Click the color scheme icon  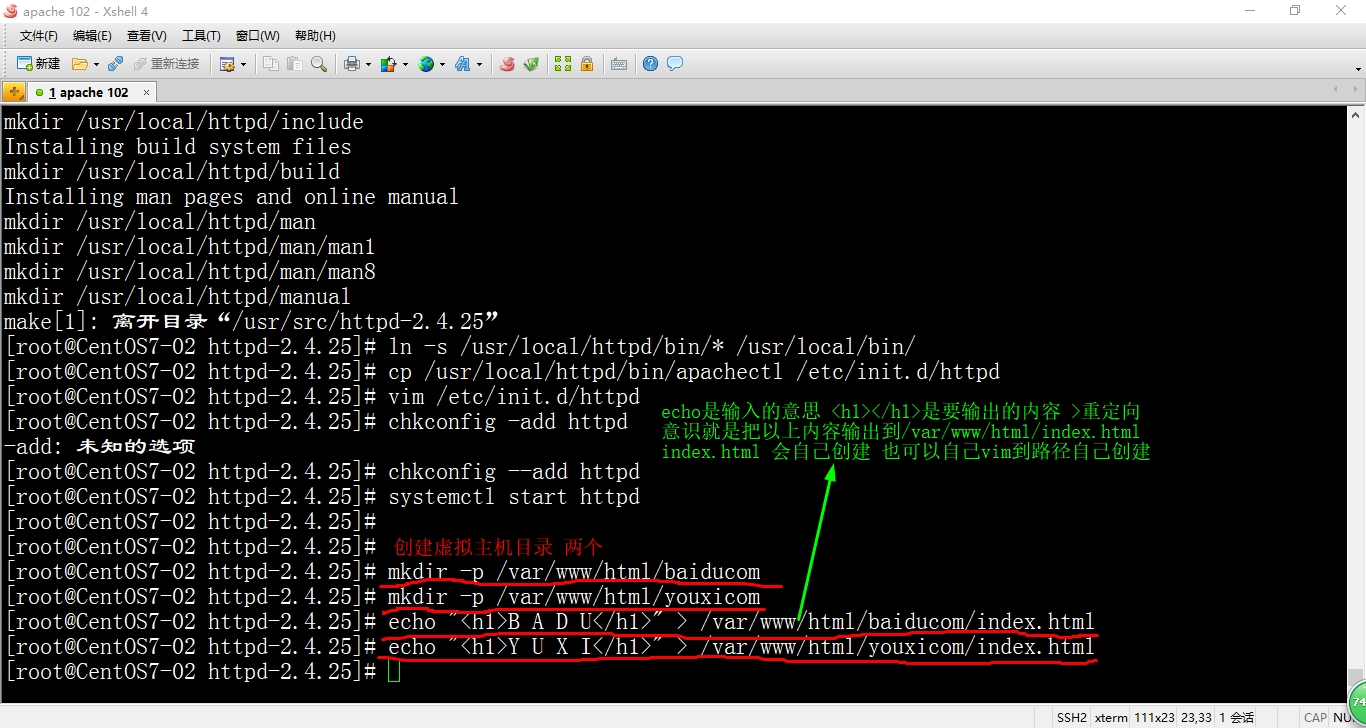coord(388,64)
